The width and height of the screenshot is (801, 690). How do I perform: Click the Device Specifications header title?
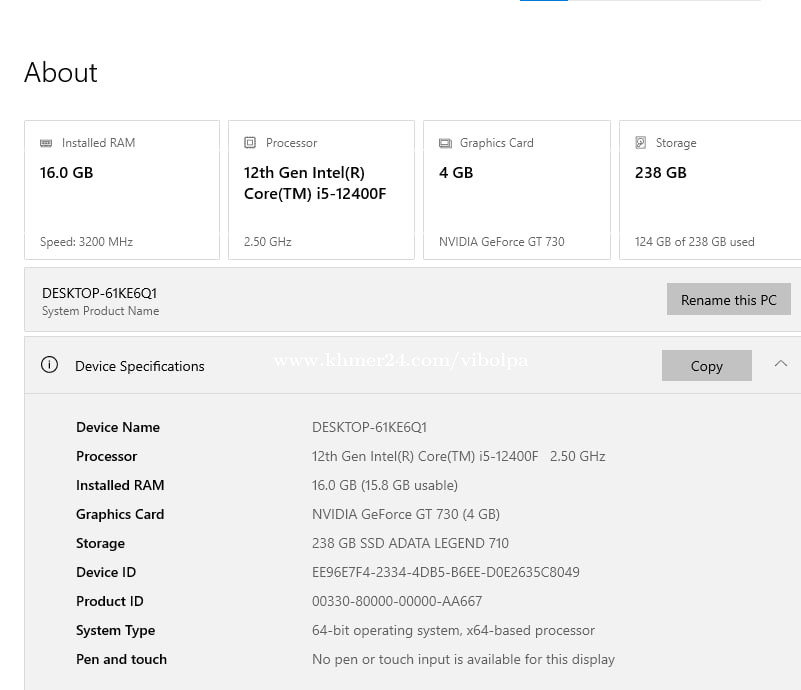pos(139,366)
